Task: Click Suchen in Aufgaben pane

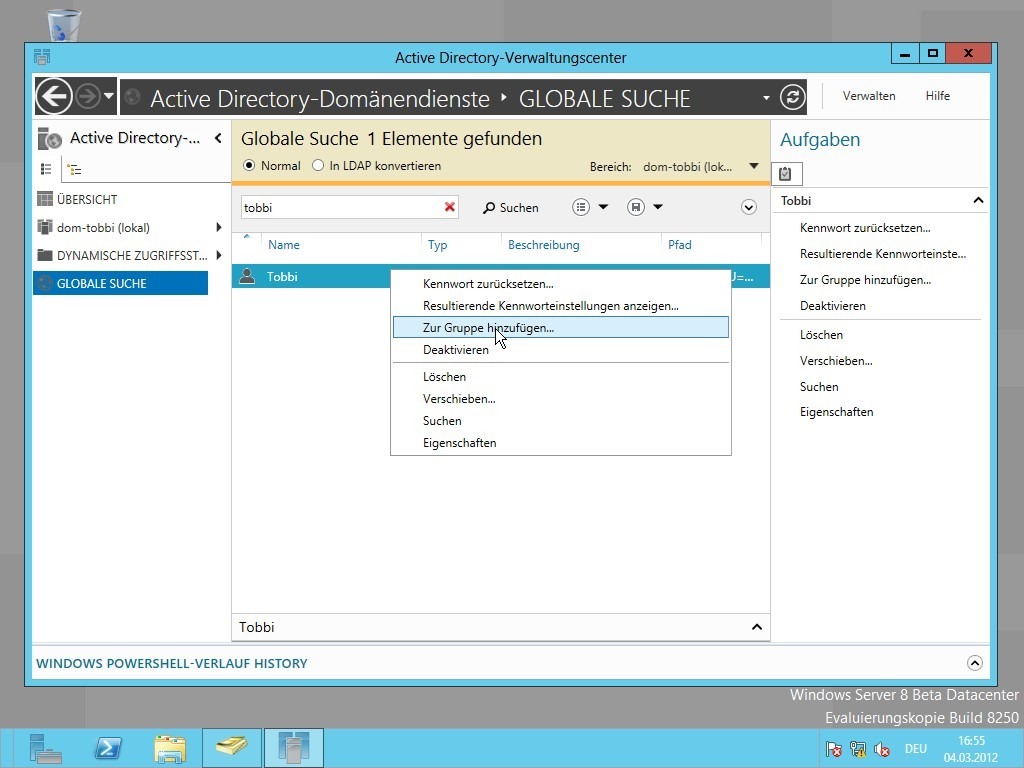Action: tap(819, 387)
